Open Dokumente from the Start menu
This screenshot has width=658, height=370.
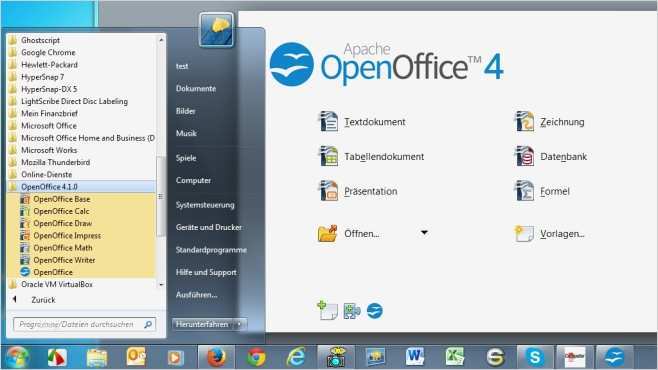coord(196,89)
